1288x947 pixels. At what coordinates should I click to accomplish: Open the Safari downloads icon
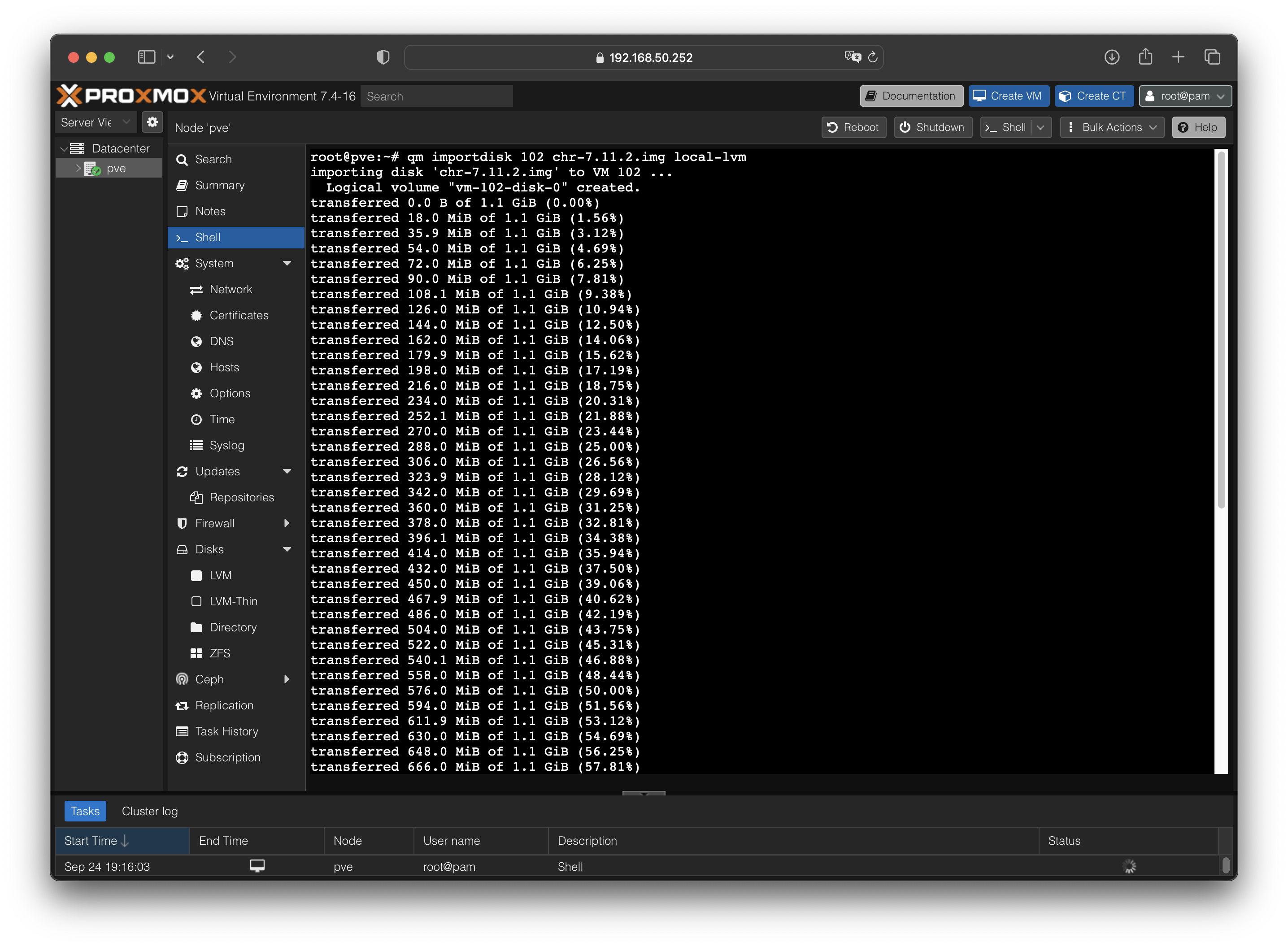[x=1111, y=57]
